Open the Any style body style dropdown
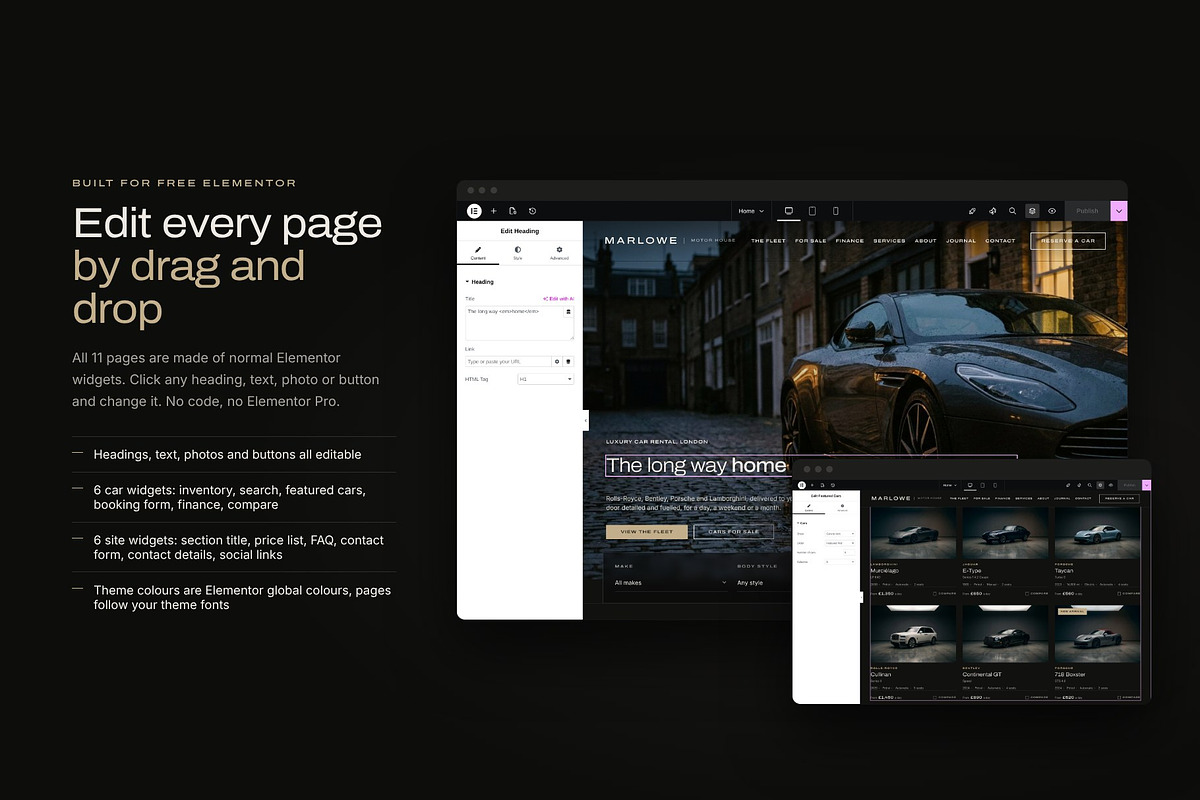Viewport: 1200px width, 800px height. pos(763,582)
